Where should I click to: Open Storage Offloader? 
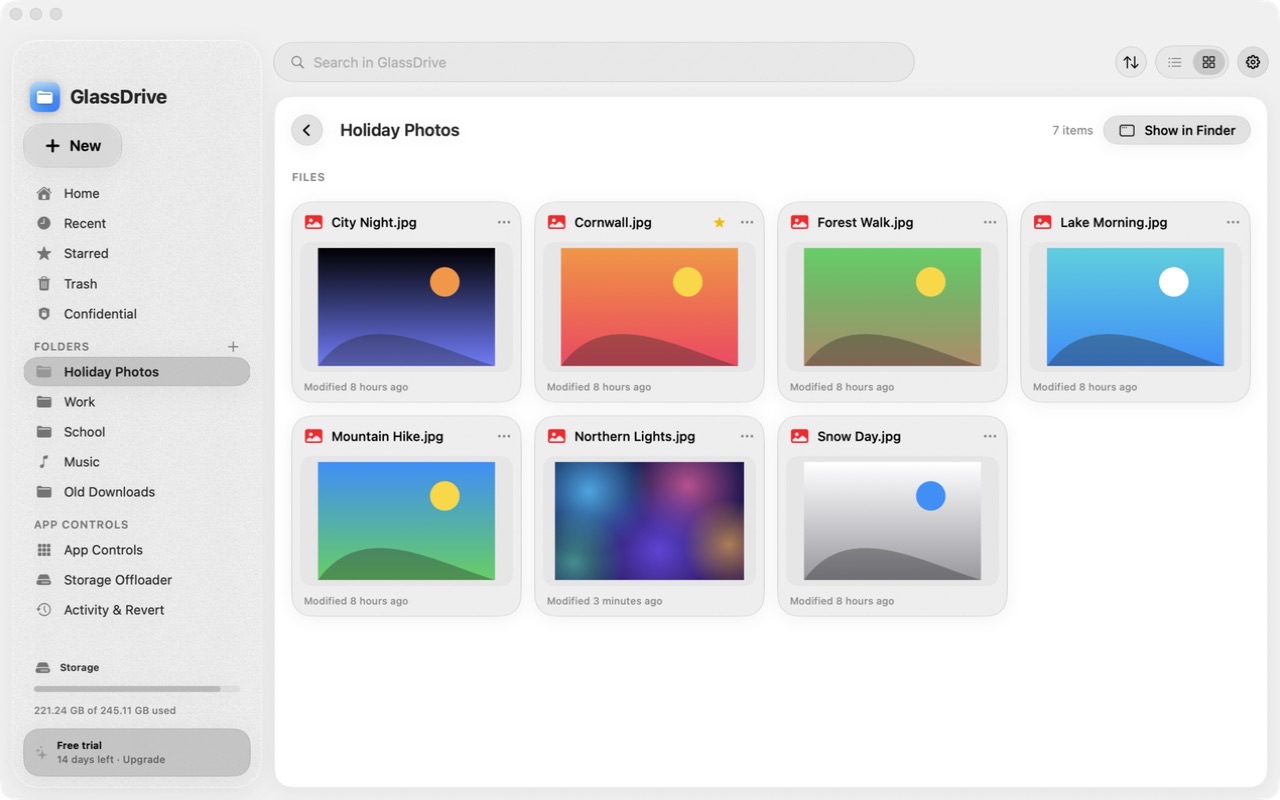tap(137, 580)
